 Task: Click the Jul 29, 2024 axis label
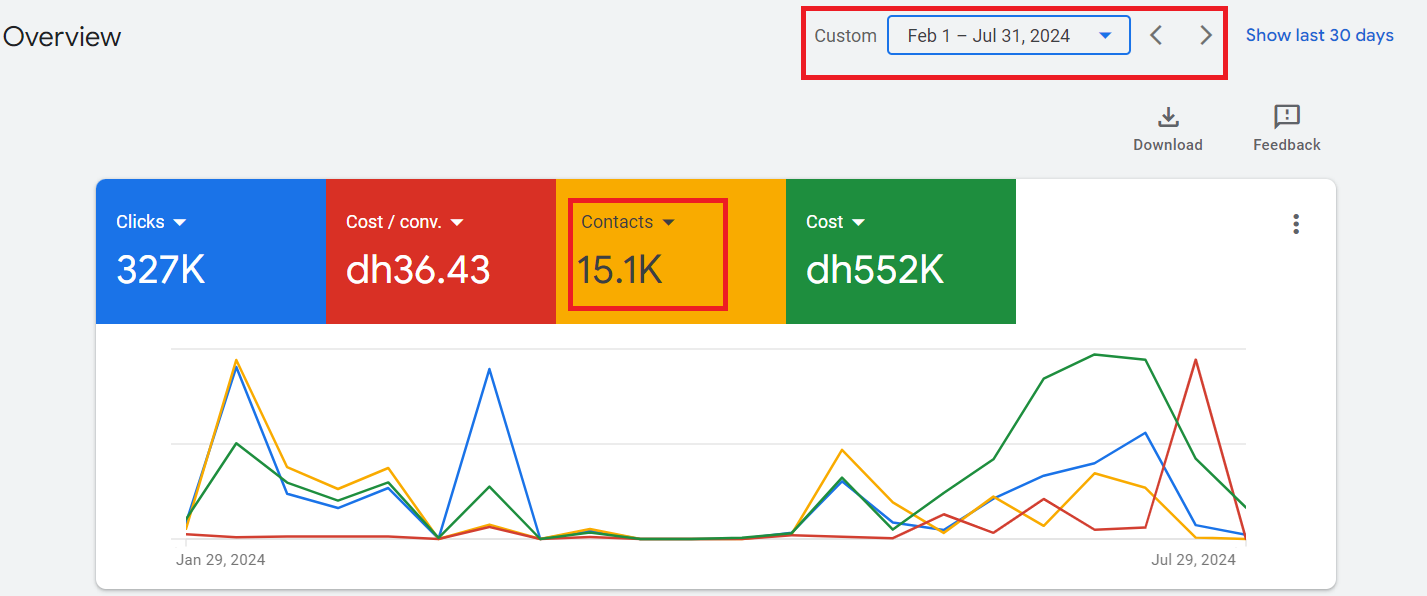point(1193,560)
